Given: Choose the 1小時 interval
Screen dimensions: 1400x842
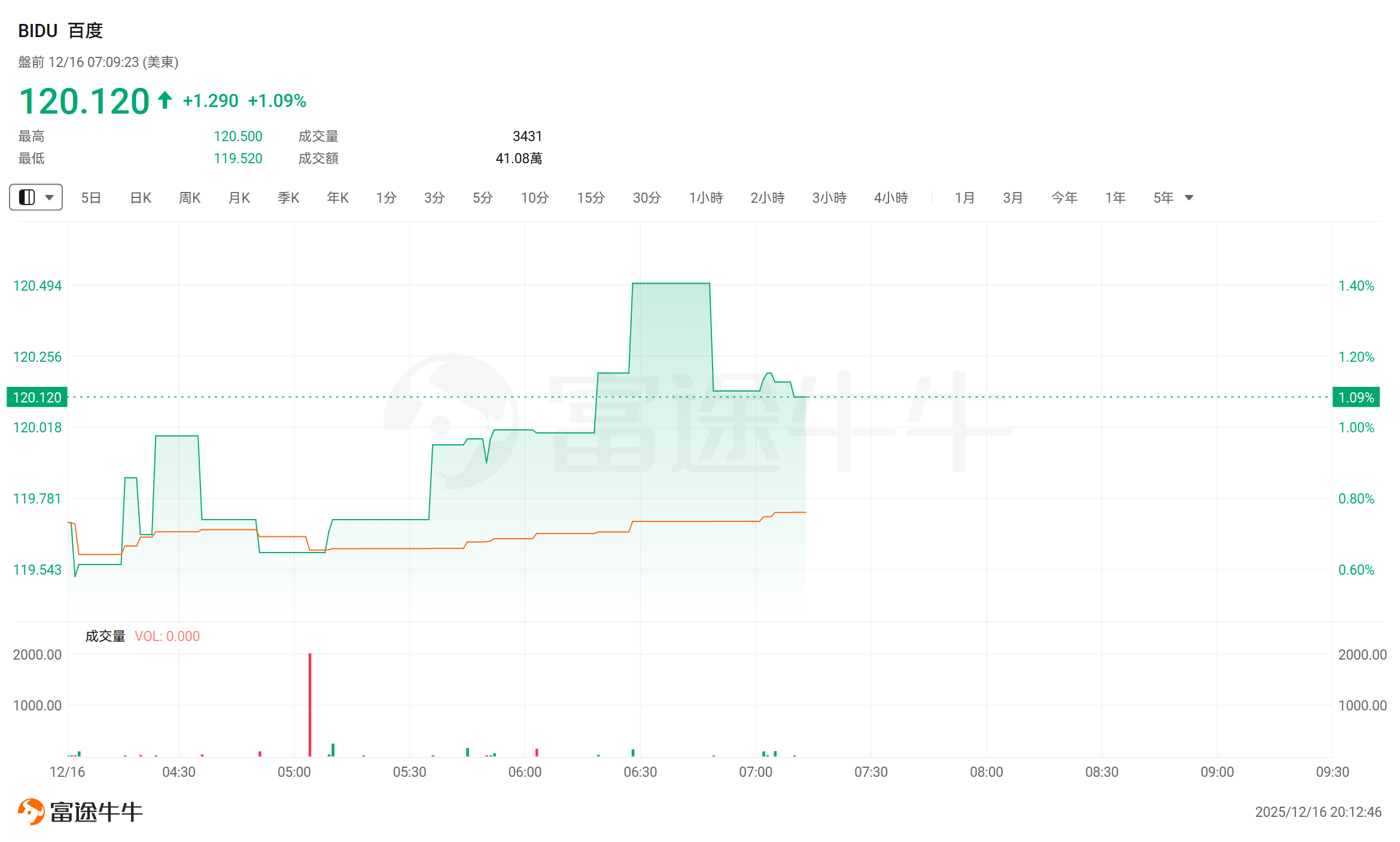Looking at the screenshot, I should click(705, 197).
